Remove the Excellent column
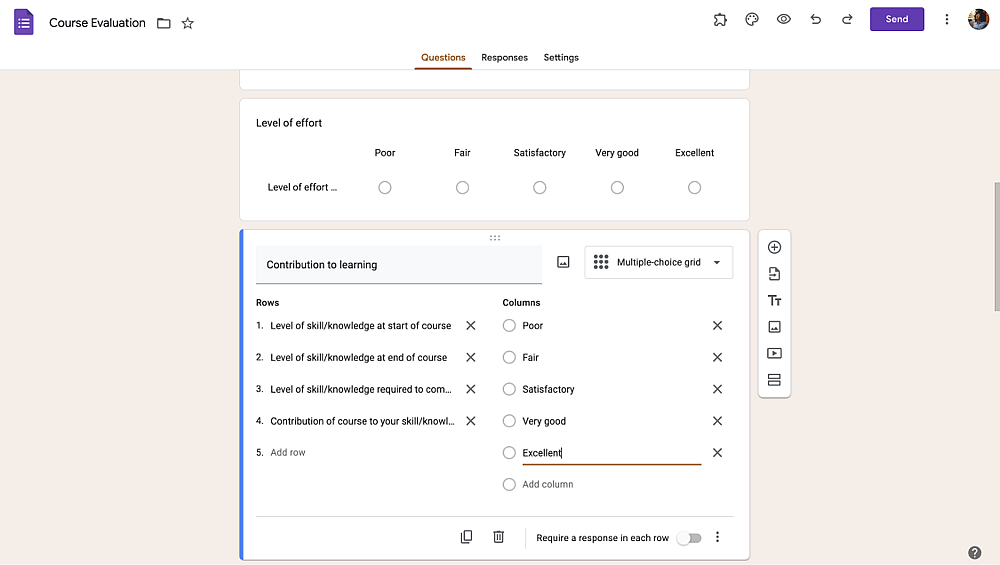Viewport: 1000px width, 565px height. tap(717, 453)
